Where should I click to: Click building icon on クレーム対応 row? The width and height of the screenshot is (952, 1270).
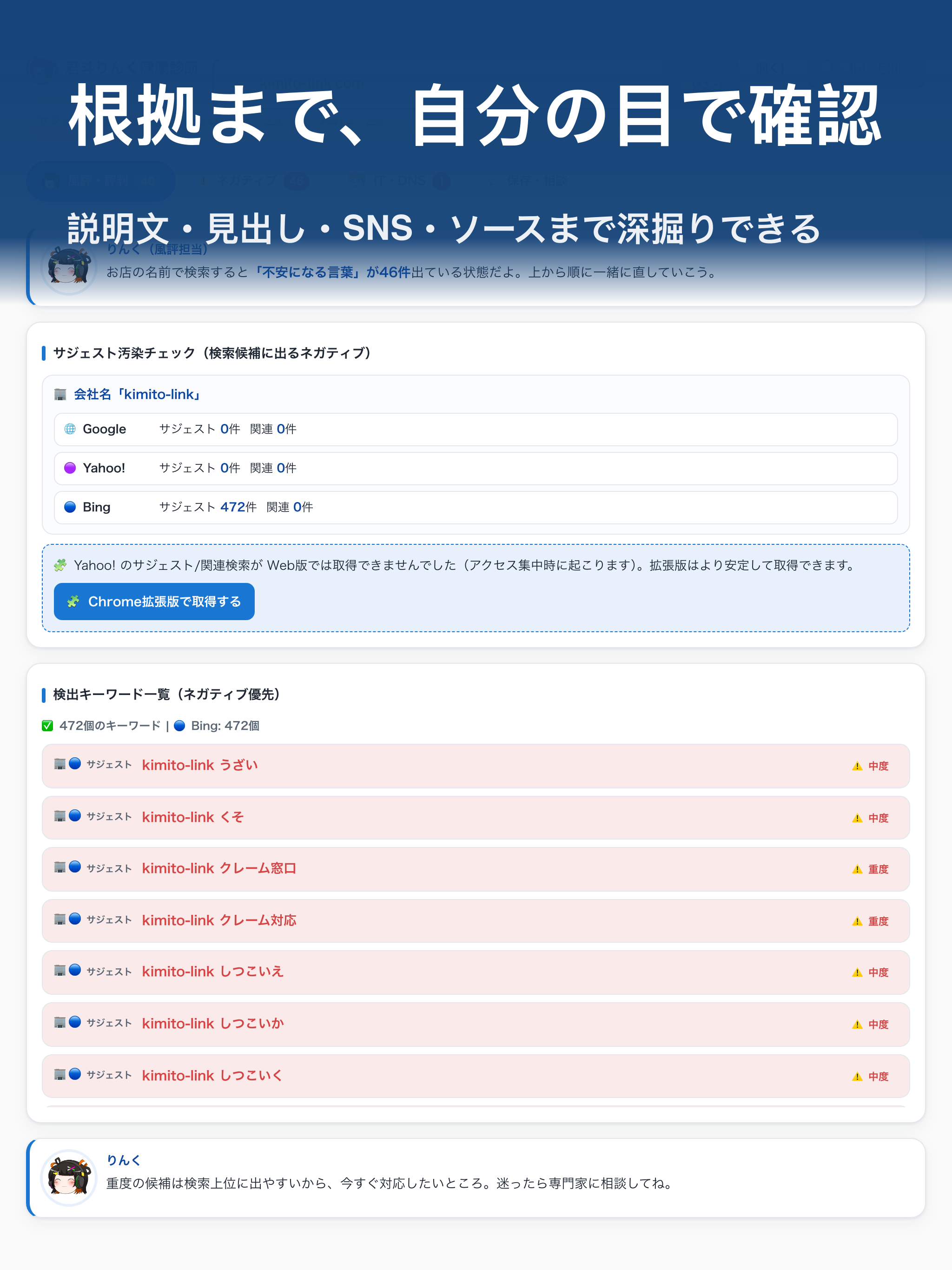[x=59, y=919]
